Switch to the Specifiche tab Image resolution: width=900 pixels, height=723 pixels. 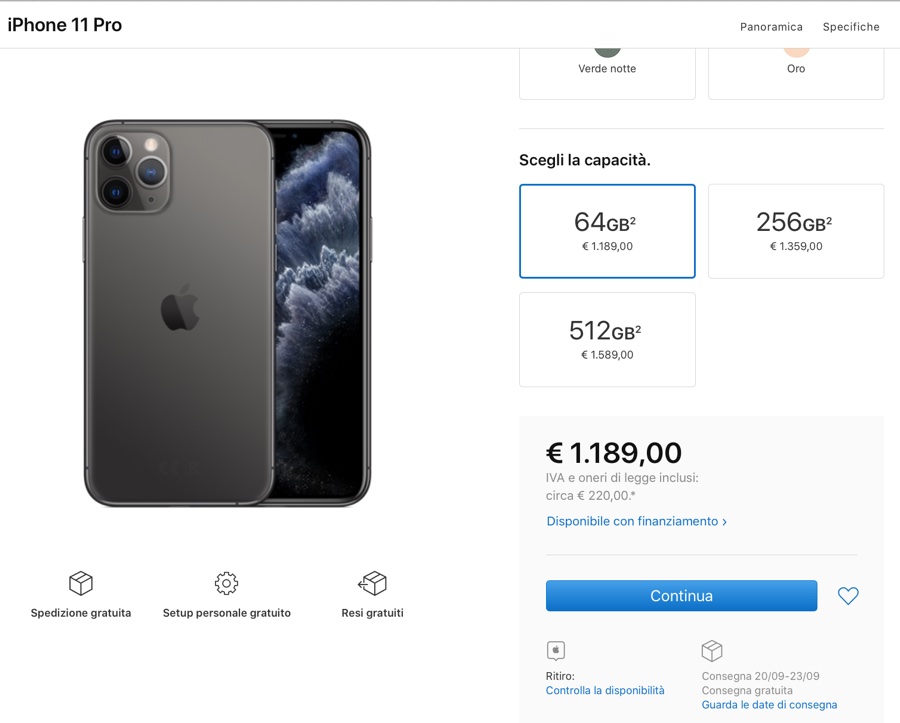pyautogui.click(x=851, y=27)
